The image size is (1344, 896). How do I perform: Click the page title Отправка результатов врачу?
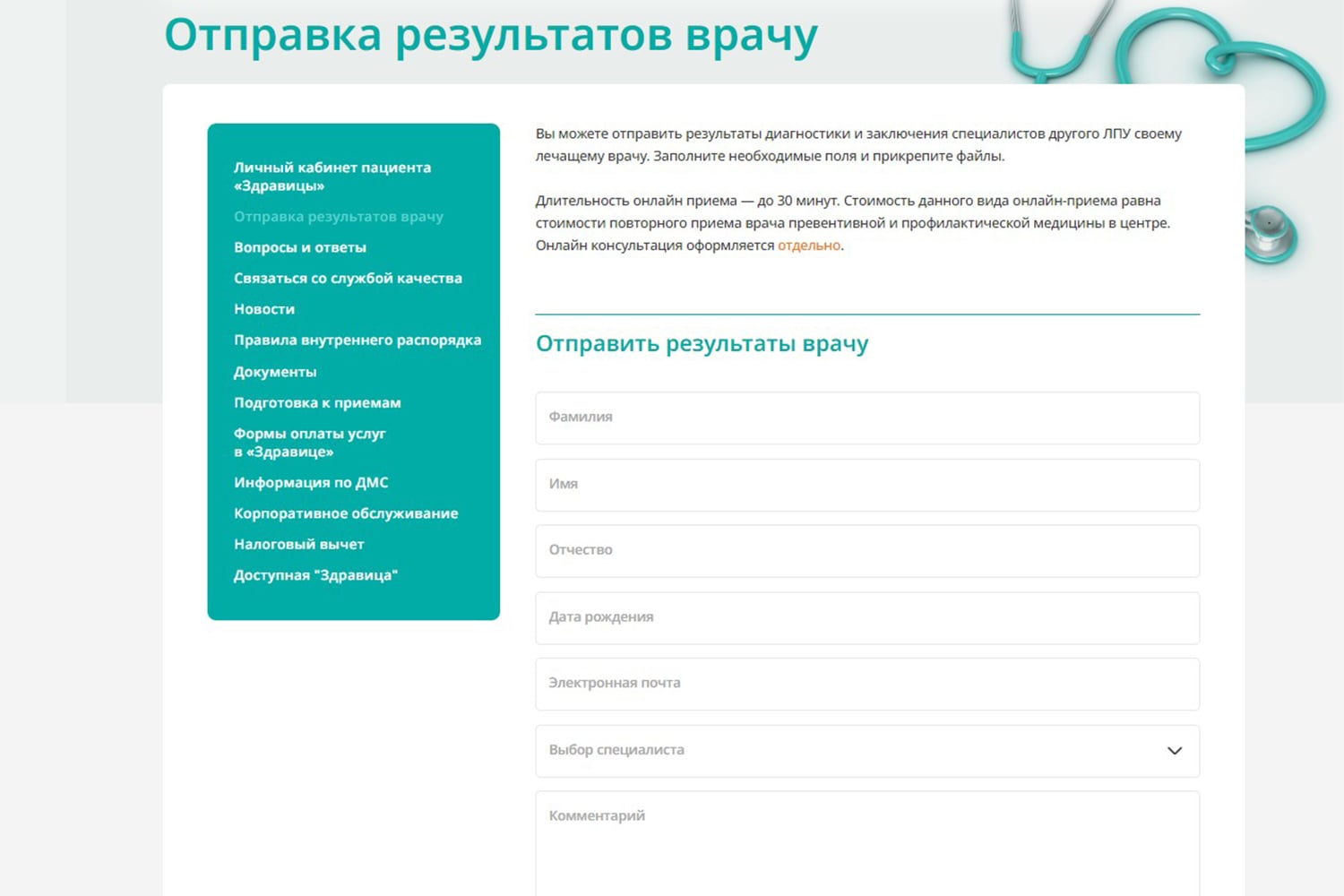click(491, 36)
